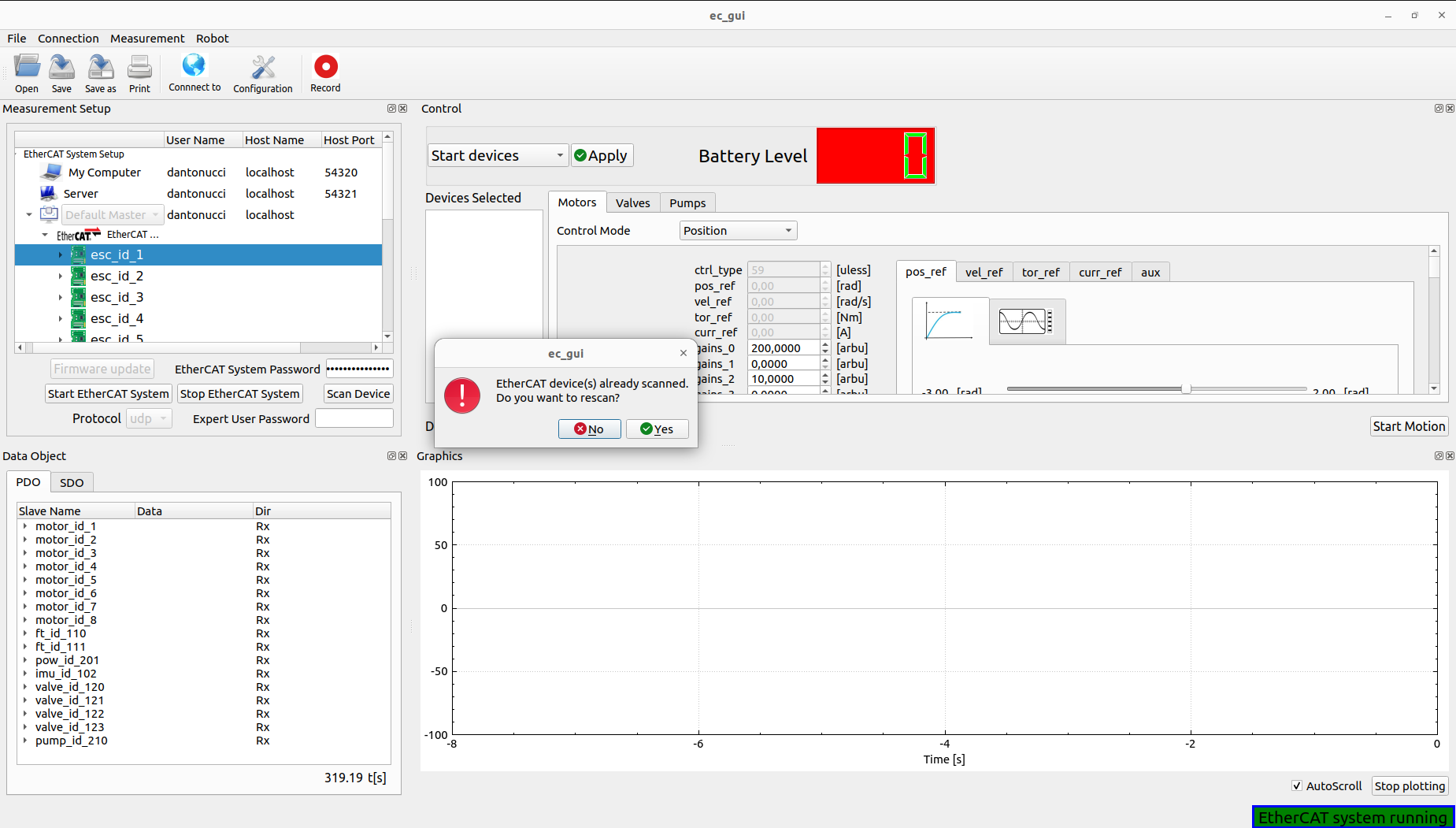Click the red warning dialog icon
Screen dimensions: 1456x828
coord(462,395)
